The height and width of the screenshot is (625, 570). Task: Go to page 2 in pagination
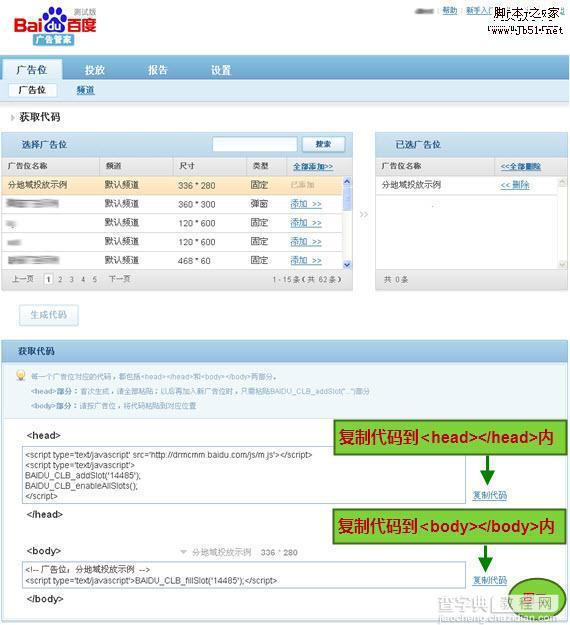pos(60,279)
